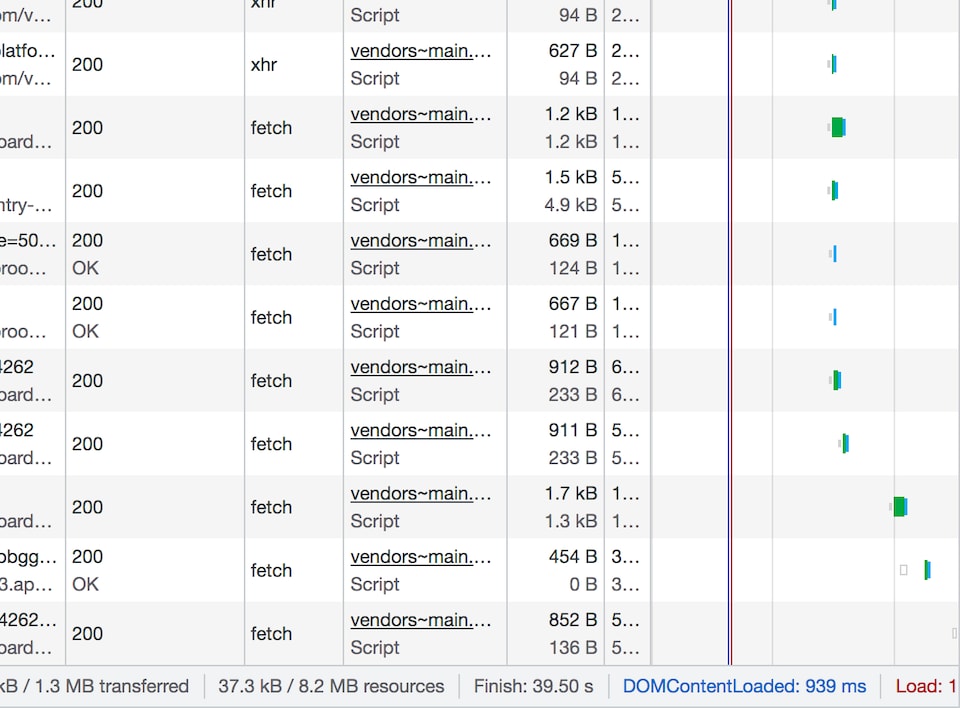Image resolution: width=960 pixels, height=708 pixels.
Task: Click the waterfall bar in the 911 B row
Action: pos(845,443)
